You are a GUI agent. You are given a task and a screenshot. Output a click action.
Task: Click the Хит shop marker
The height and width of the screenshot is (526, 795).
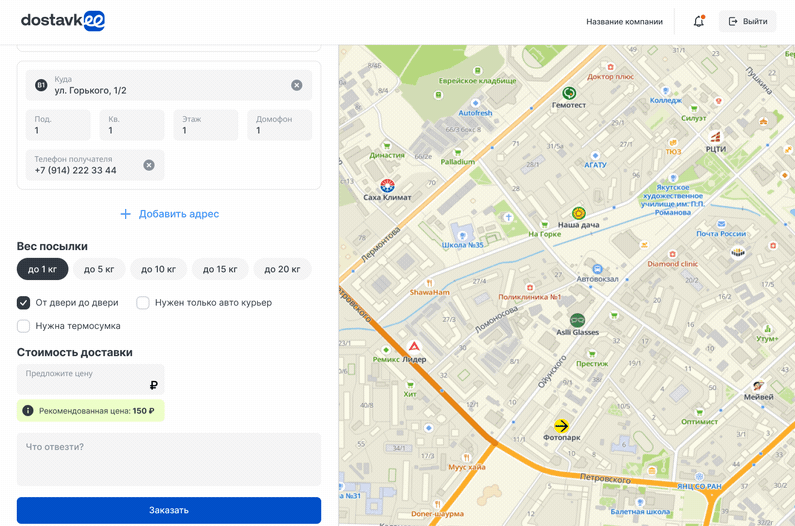tap(410, 384)
